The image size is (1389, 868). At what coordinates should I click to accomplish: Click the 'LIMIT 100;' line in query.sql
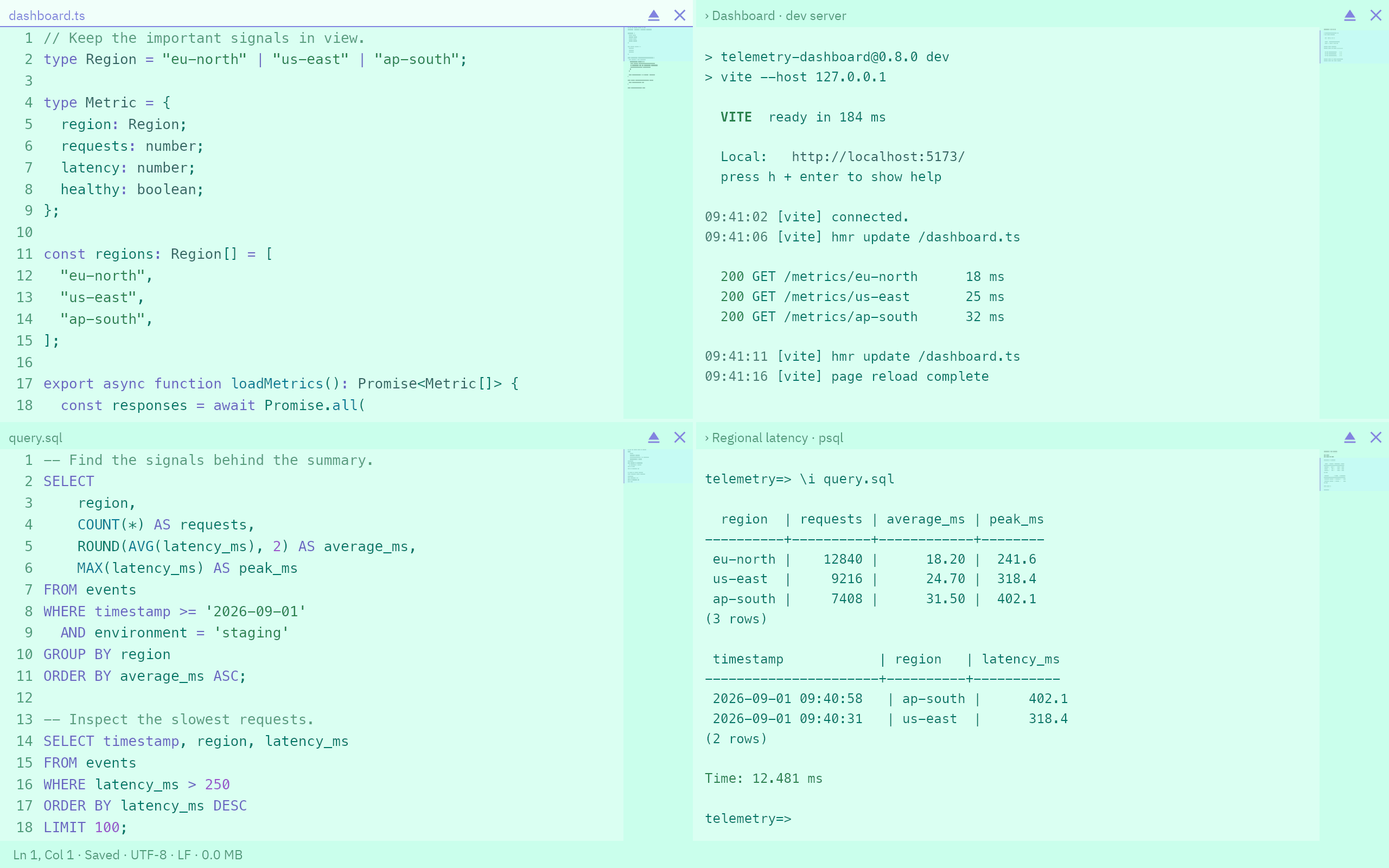click(x=86, y=827)
